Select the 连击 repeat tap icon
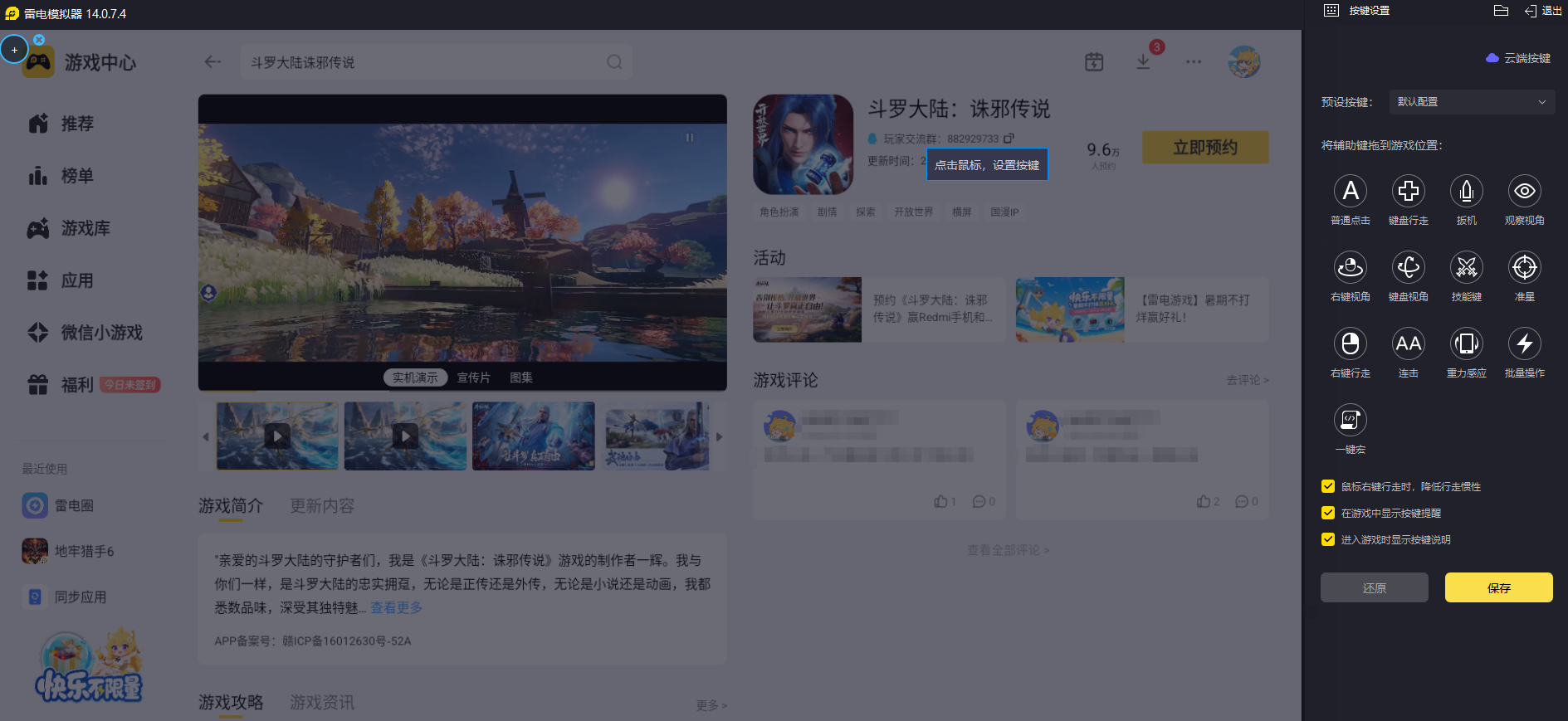 pos(1409,344)
